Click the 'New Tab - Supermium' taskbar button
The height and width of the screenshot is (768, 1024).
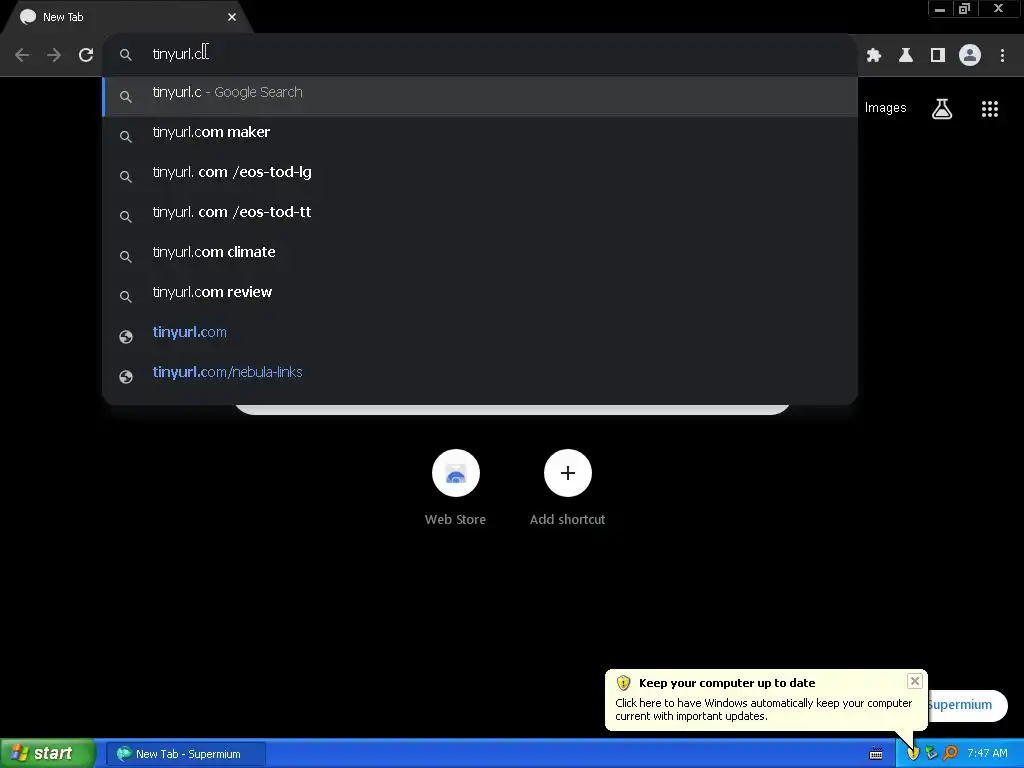point(186,754)
